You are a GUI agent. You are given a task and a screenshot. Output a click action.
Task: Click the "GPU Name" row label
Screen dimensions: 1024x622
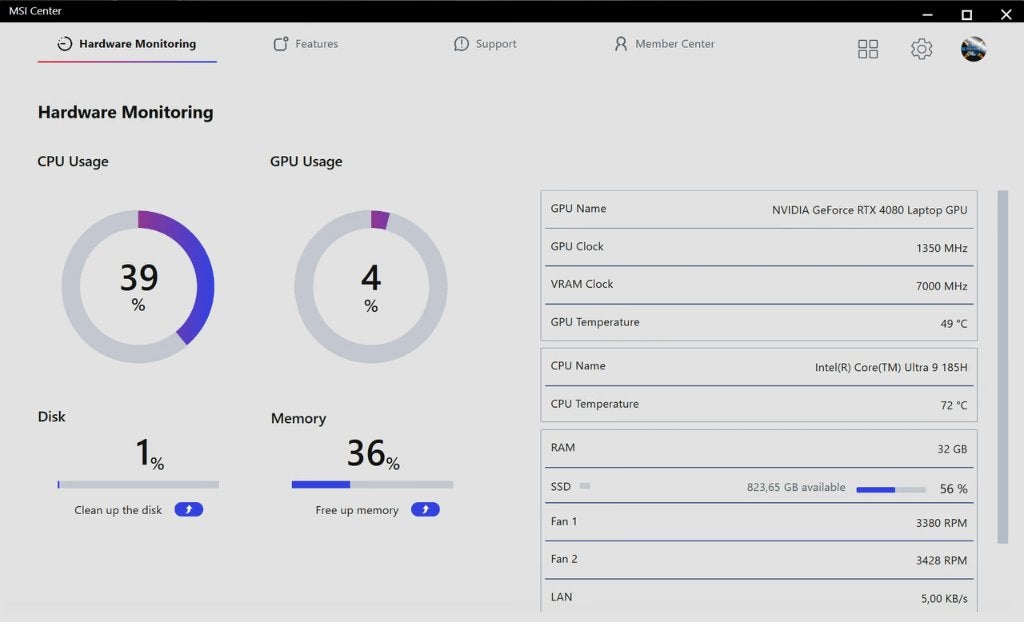[578, 208]
